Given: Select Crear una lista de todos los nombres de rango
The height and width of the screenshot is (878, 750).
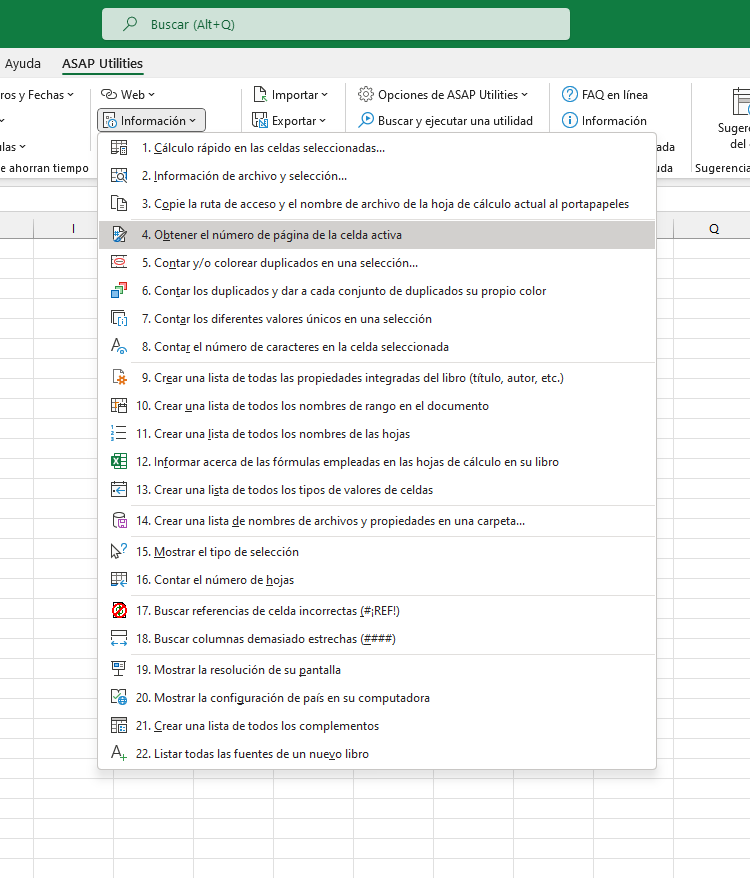Looking at the screenshot, I should point(377,405).
